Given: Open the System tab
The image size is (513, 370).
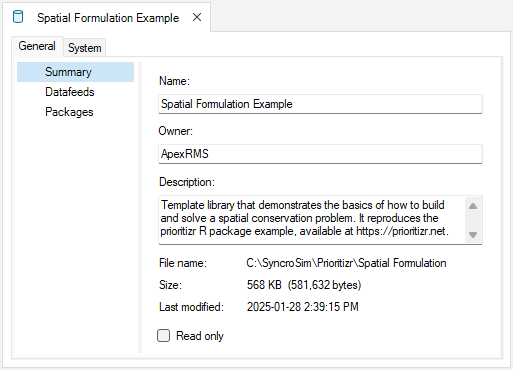Looking at the screenshot, I should (85, 48).
